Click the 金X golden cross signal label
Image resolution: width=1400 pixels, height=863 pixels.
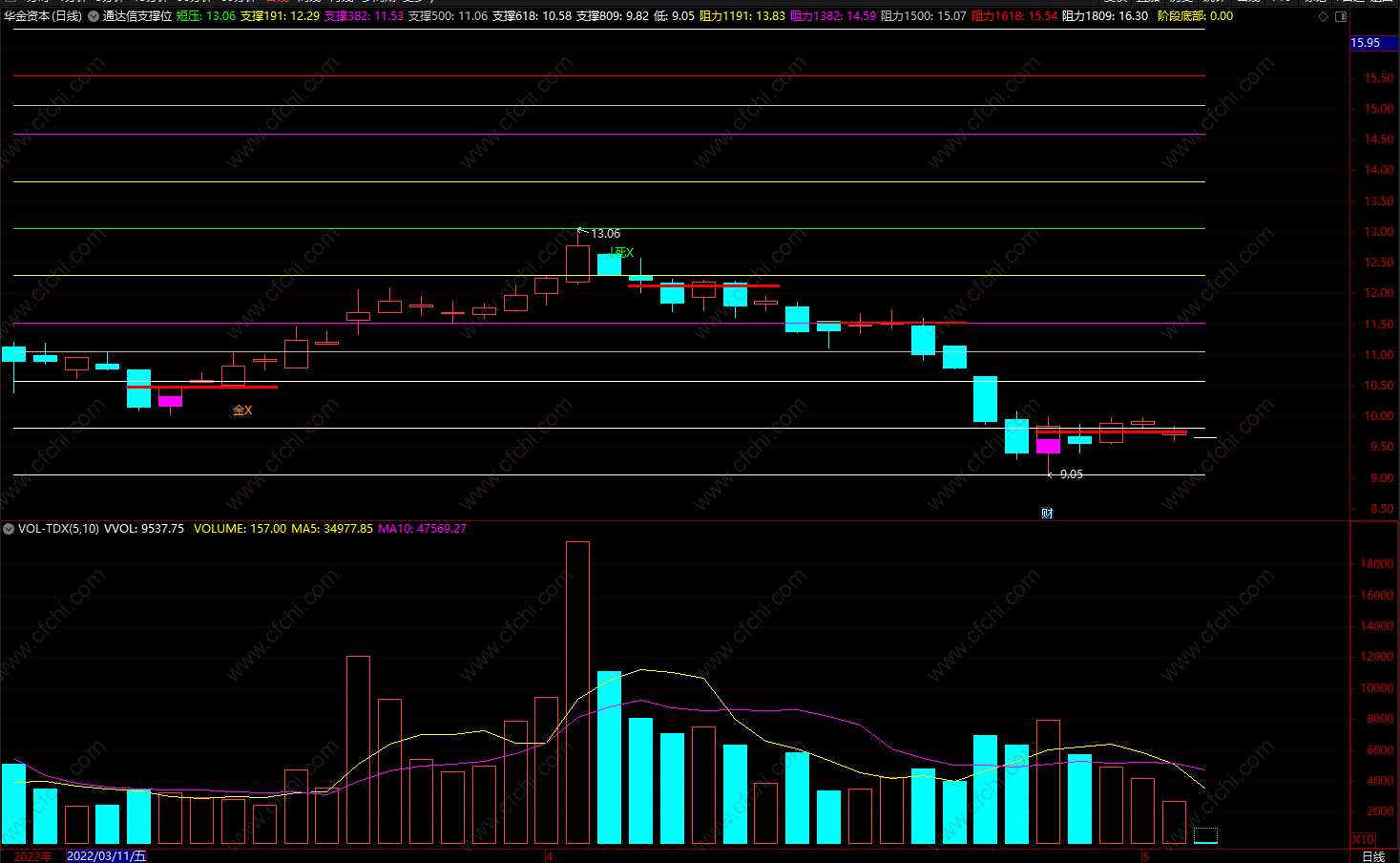pyautogui.click(x=242, y=410)
